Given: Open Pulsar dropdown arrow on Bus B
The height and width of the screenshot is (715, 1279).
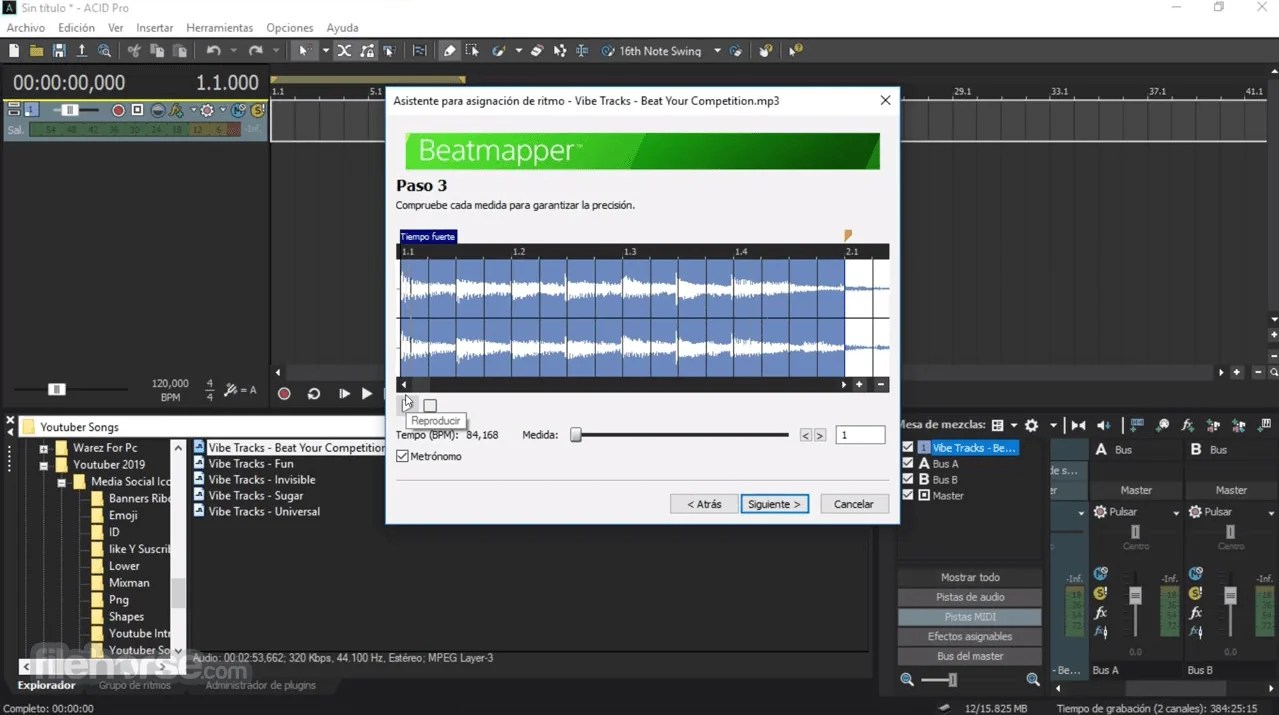Looking at the screenshot, I should coord(1270,512).
